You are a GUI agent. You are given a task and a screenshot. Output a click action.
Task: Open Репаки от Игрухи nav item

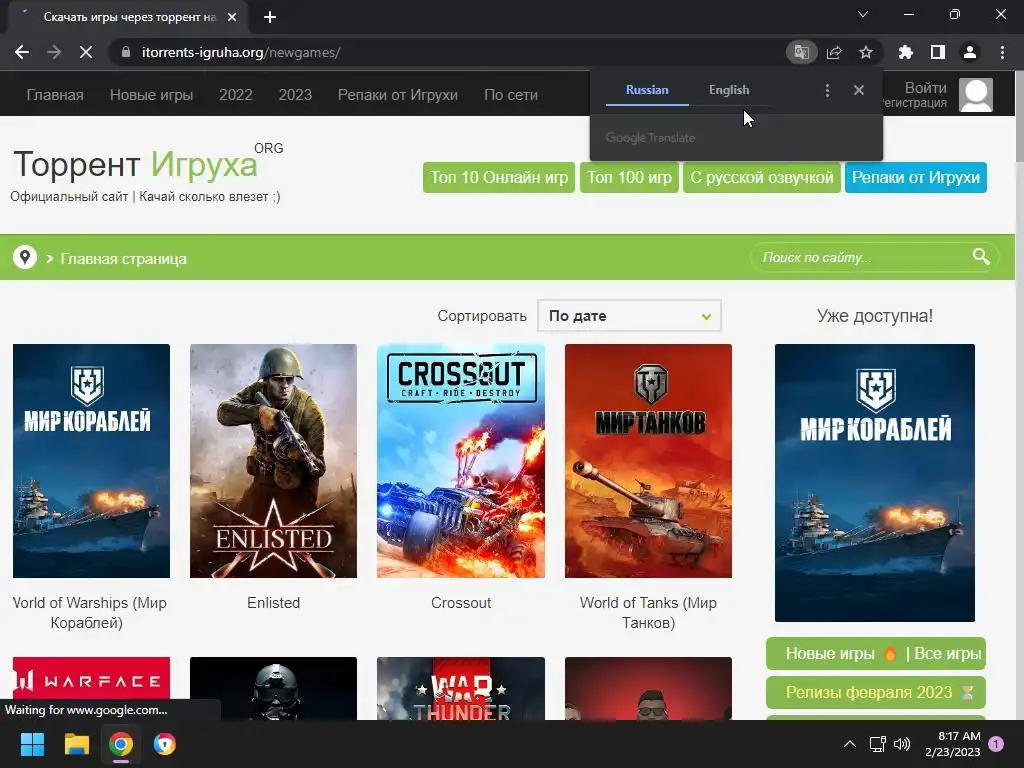[398, 95]
